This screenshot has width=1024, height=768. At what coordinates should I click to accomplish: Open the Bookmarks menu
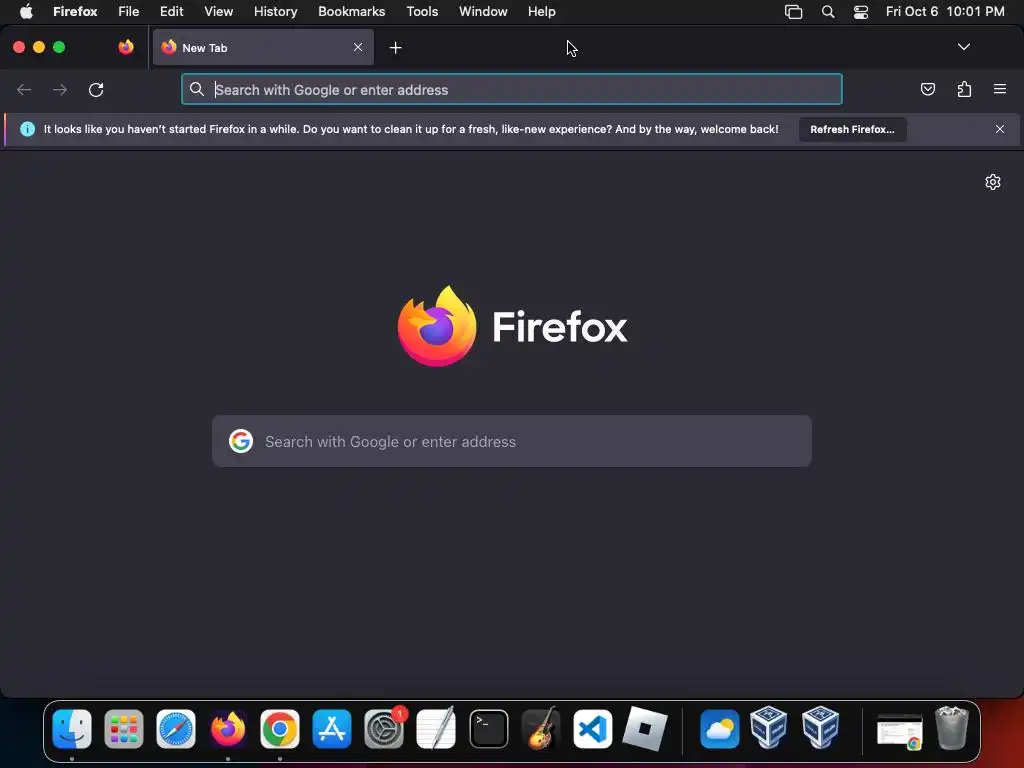tap(351, 11)
